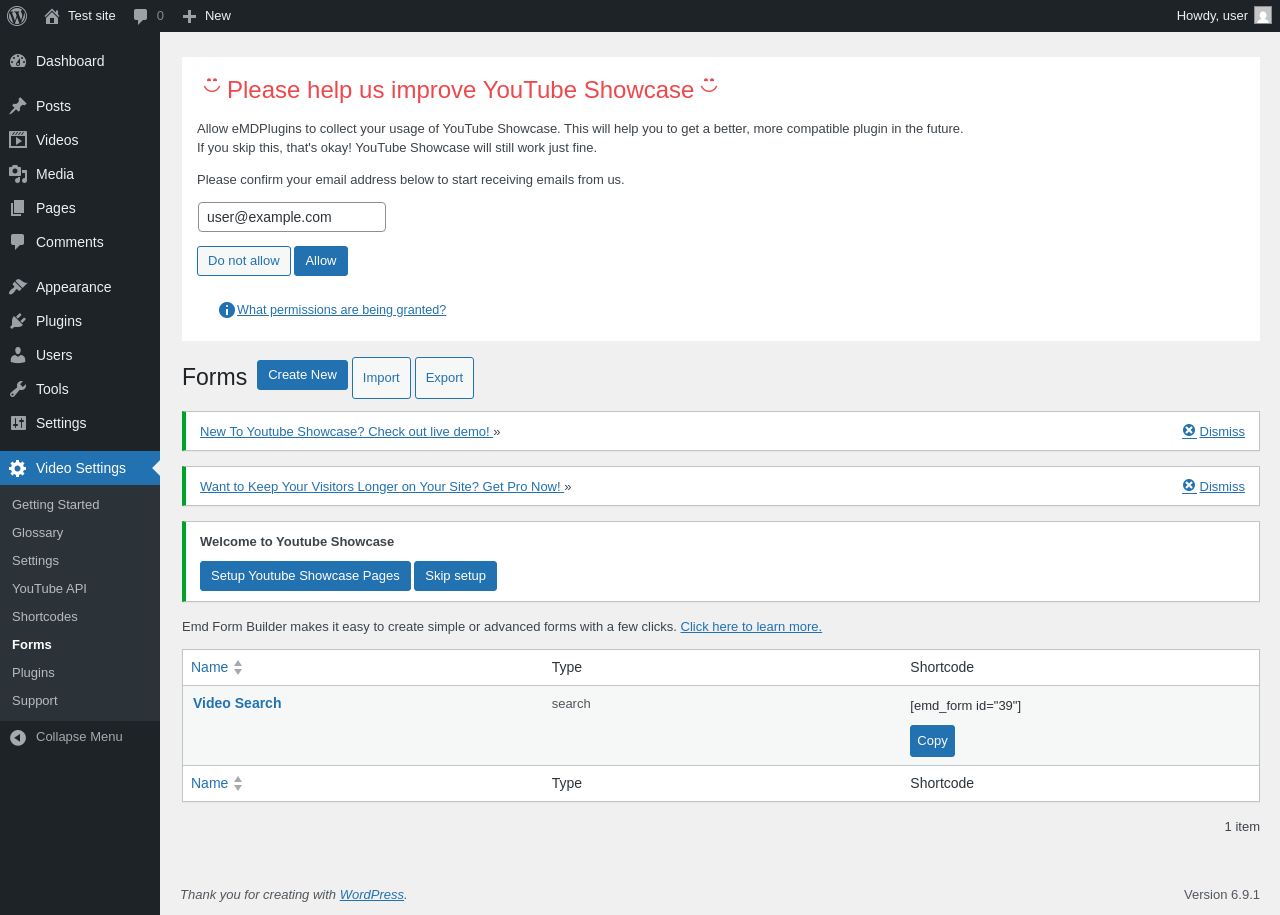Click the Version 6.9.1 text

point(1222,894)
